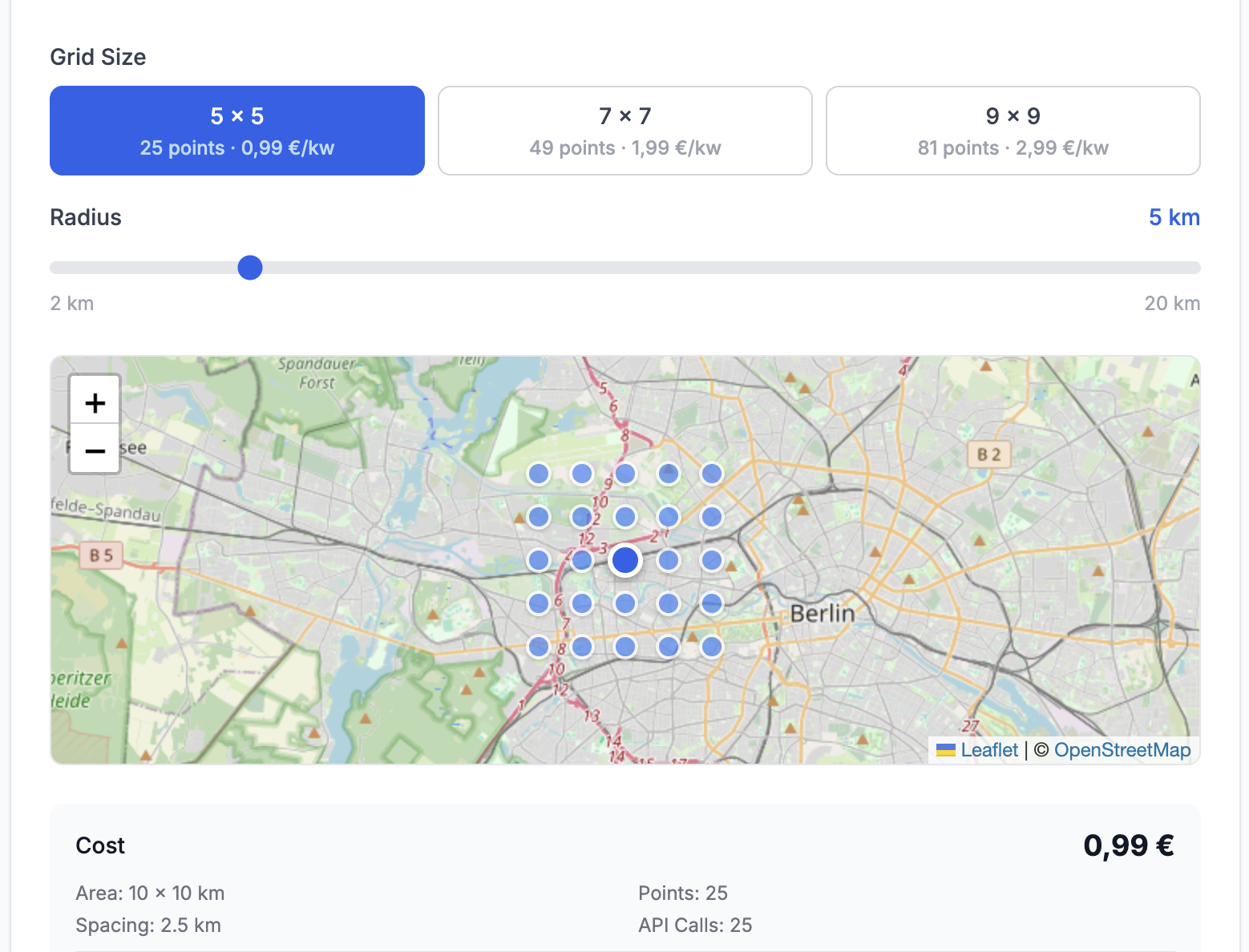The width and height of the screenshot is (1249, 952).
Task: Choose the 7 × 7 grid with 49 points
Action: 625,131
